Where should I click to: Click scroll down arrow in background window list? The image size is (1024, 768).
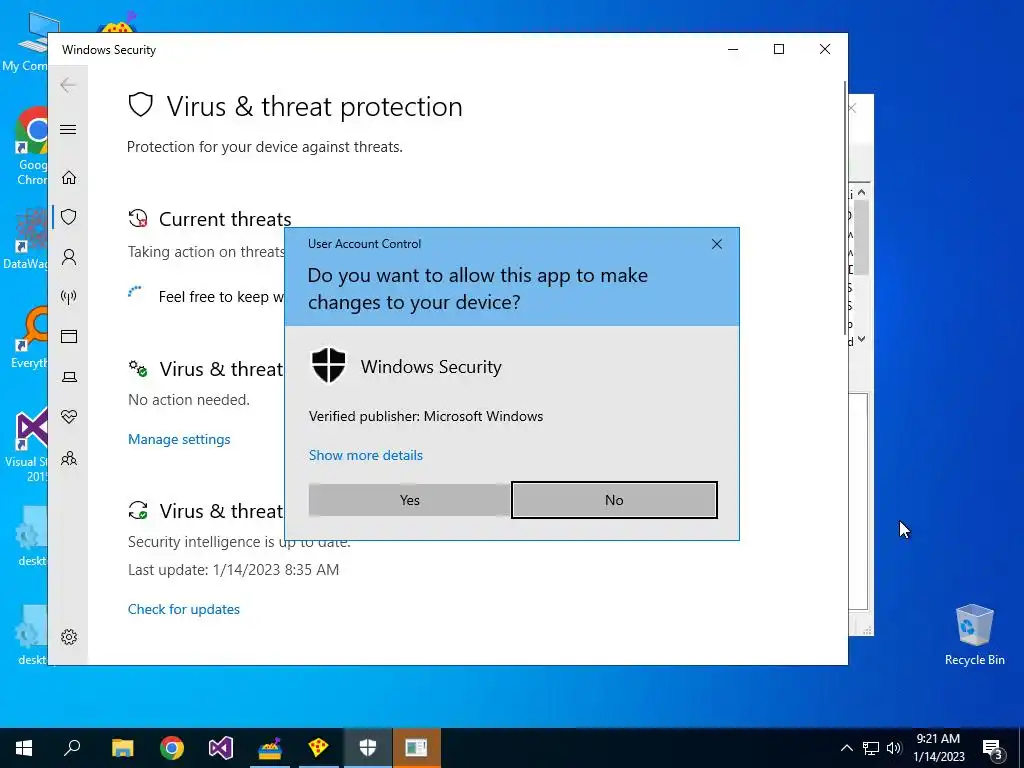(861, 339)
